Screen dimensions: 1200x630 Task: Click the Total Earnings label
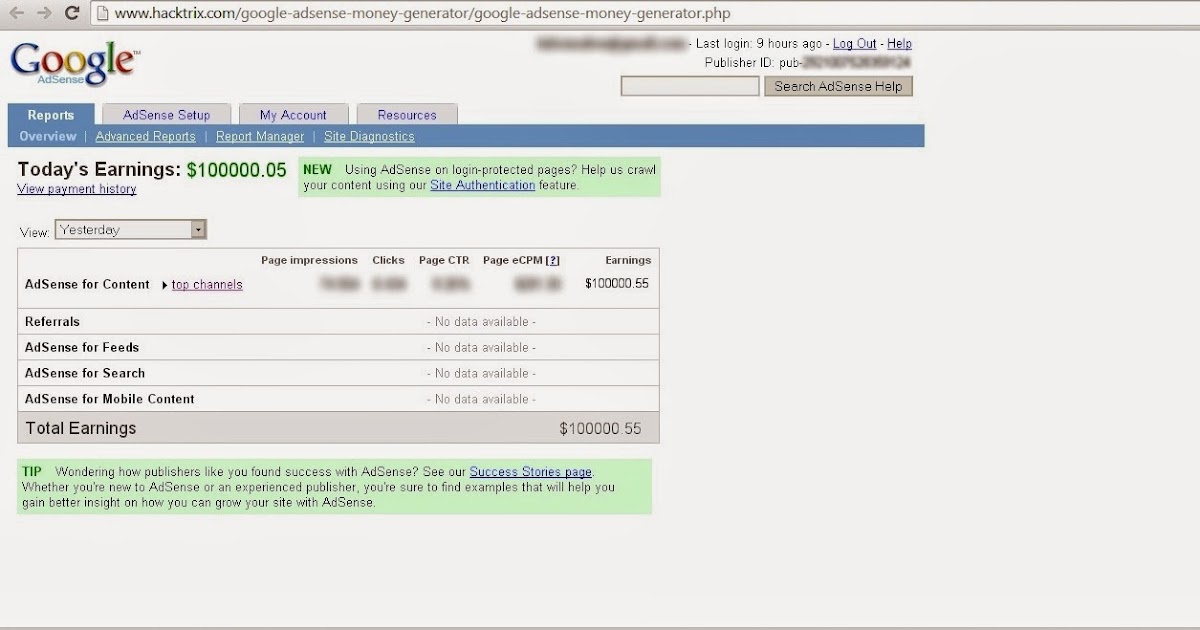click(x=80, y=428)
